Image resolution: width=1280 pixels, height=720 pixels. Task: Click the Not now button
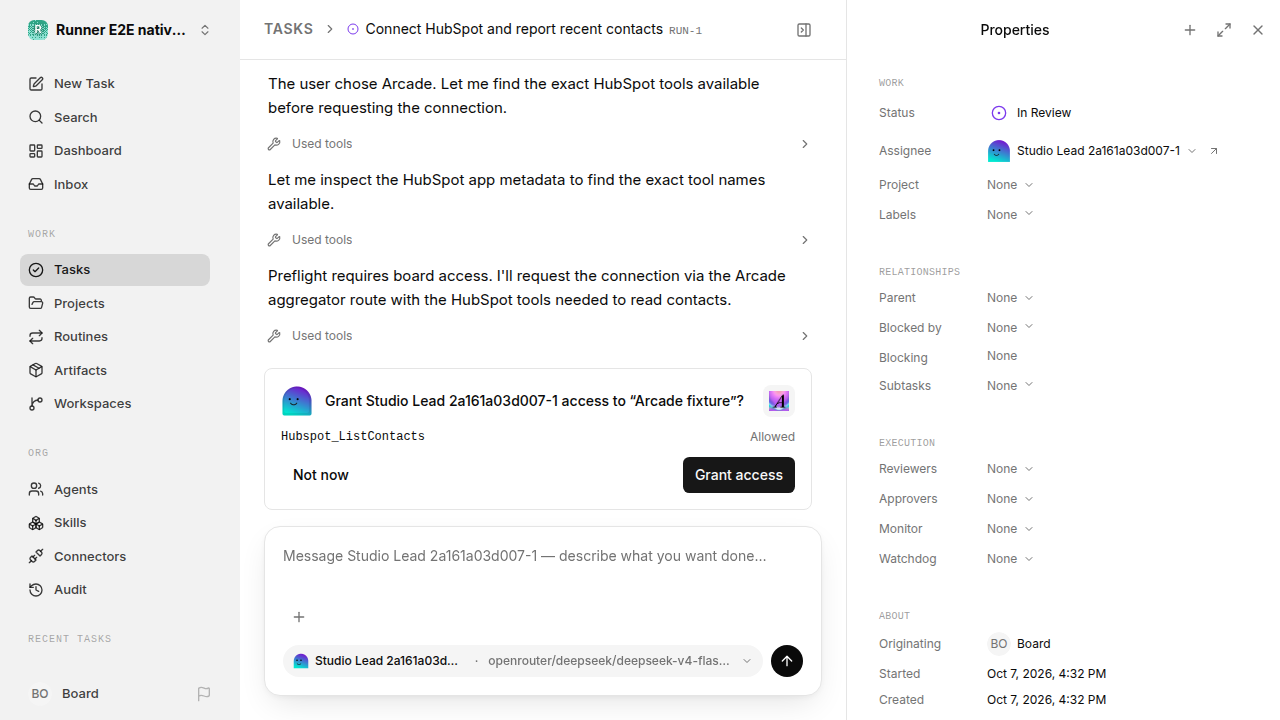pyautogui.click(x=321, y=475)
